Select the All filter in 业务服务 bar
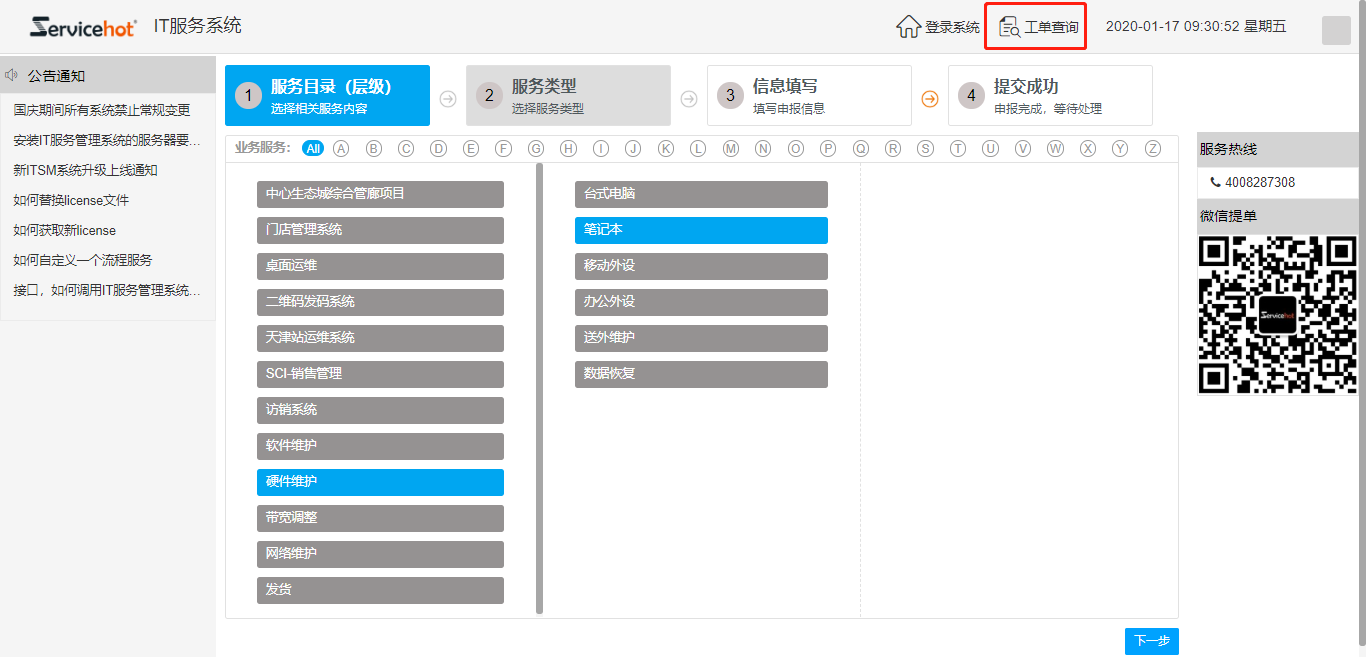This screenshot has width=1366, height=657. pos(313,148)
